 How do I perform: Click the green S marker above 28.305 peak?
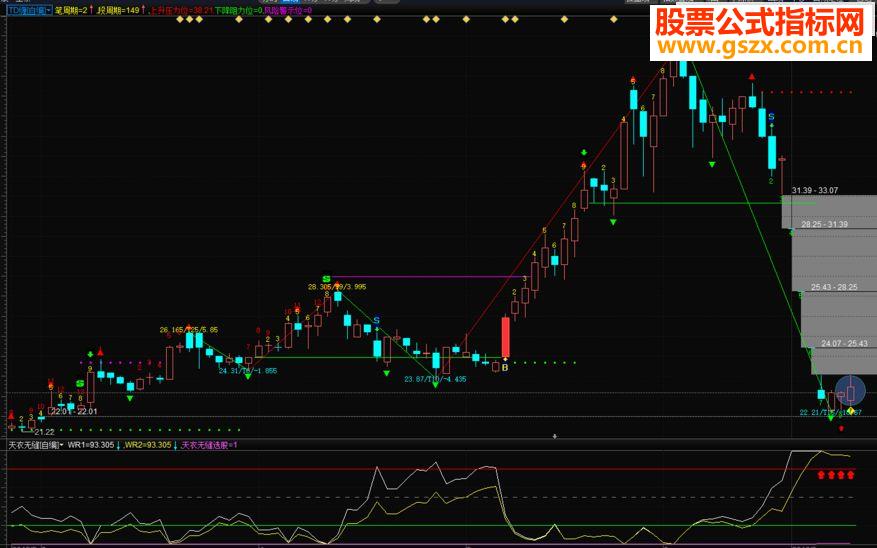pyautogui.click(x=326, y=278)
